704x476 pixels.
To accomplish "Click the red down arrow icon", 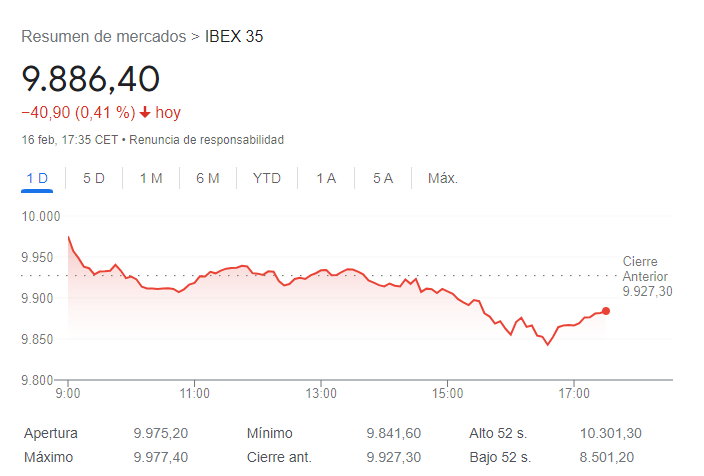I will pyautogui.click(x=145, y=113).
